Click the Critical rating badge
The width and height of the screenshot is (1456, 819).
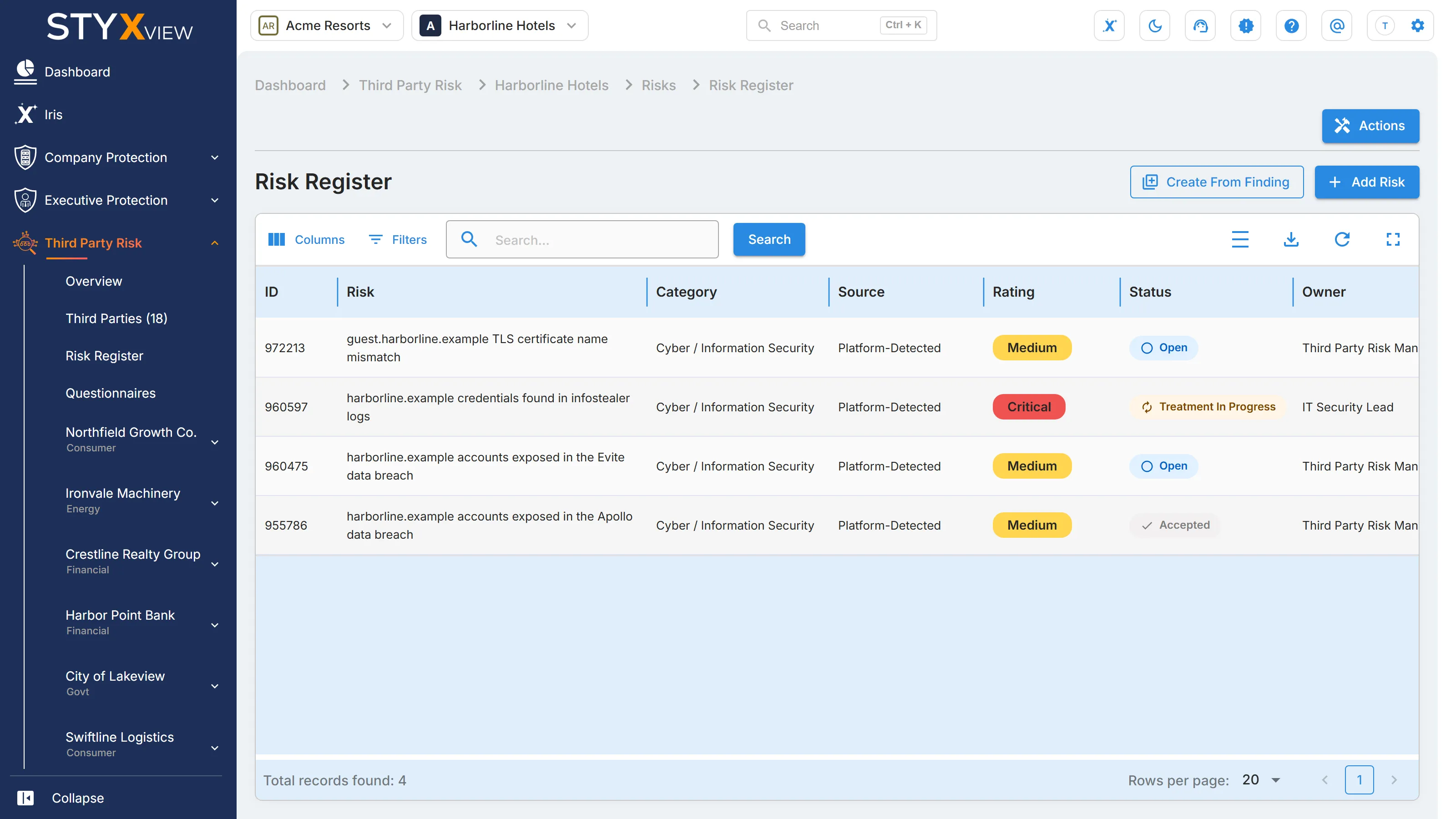pyautogui.click(x=1029, y=406)
